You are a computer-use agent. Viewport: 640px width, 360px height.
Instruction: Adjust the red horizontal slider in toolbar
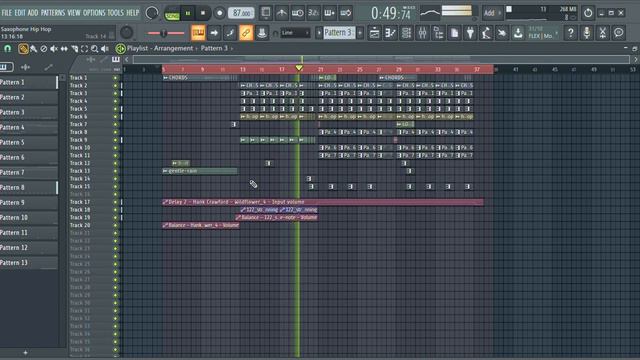pyautogui.click(x=166, y=33)
